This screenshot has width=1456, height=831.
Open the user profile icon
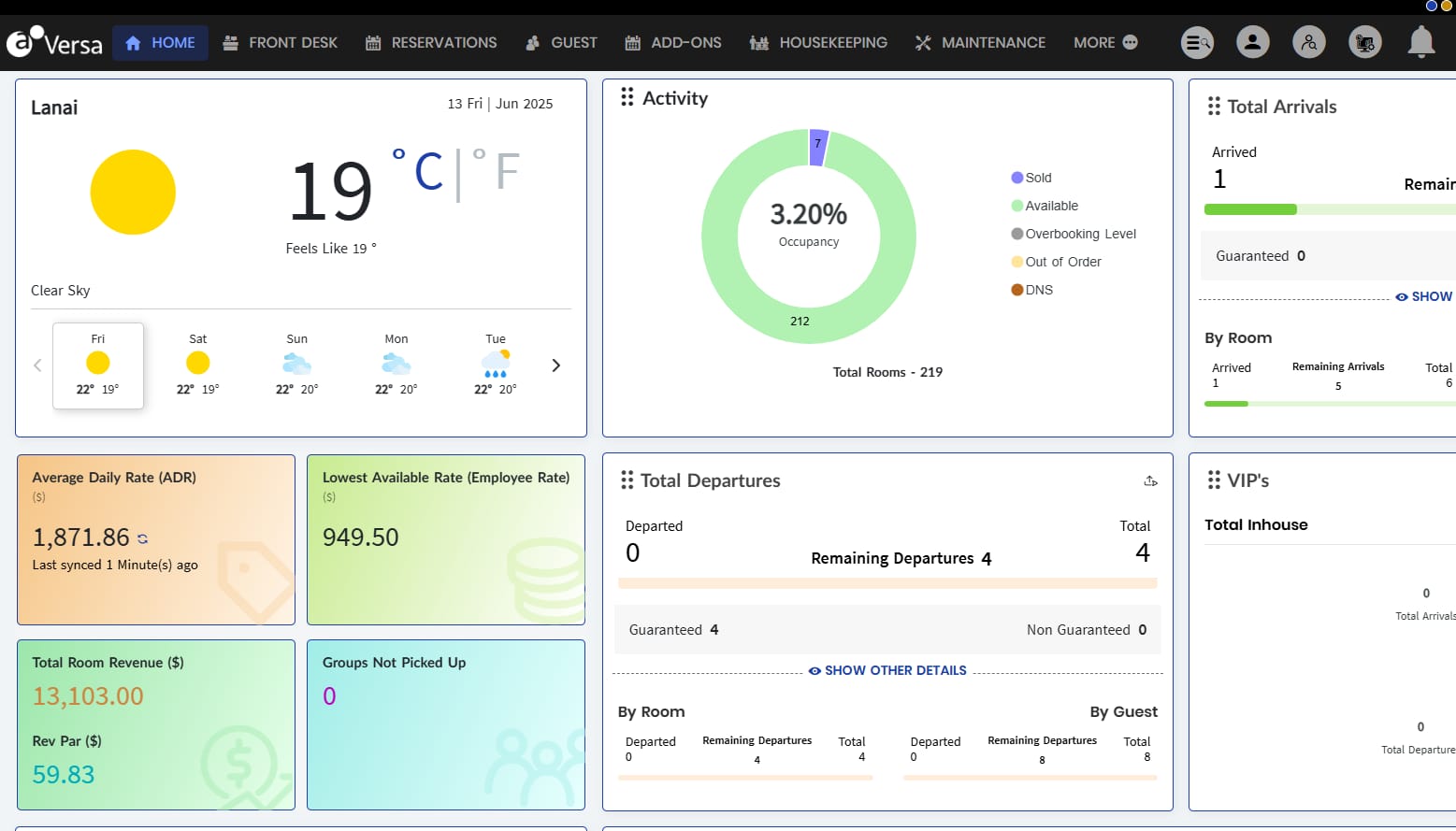[x=1253, y=42]
